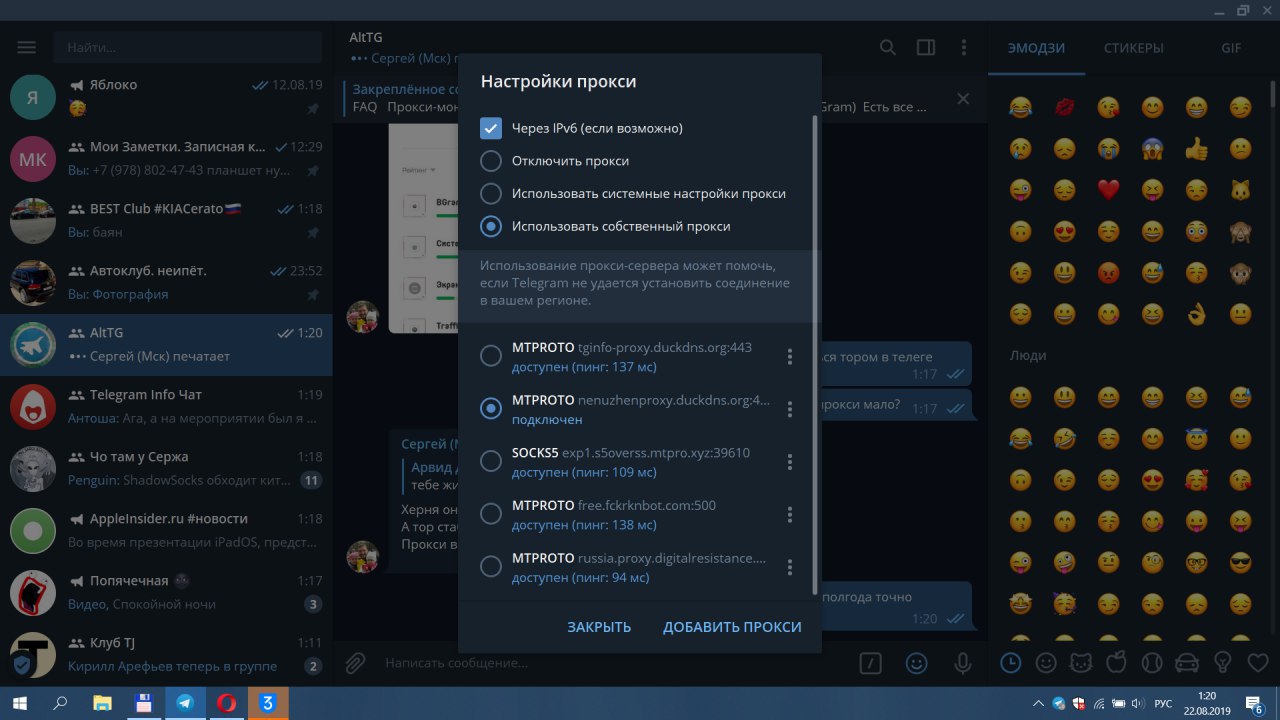Open the Telegram hamburger main menu
1280x720 pixels.
tap(27, 47)
